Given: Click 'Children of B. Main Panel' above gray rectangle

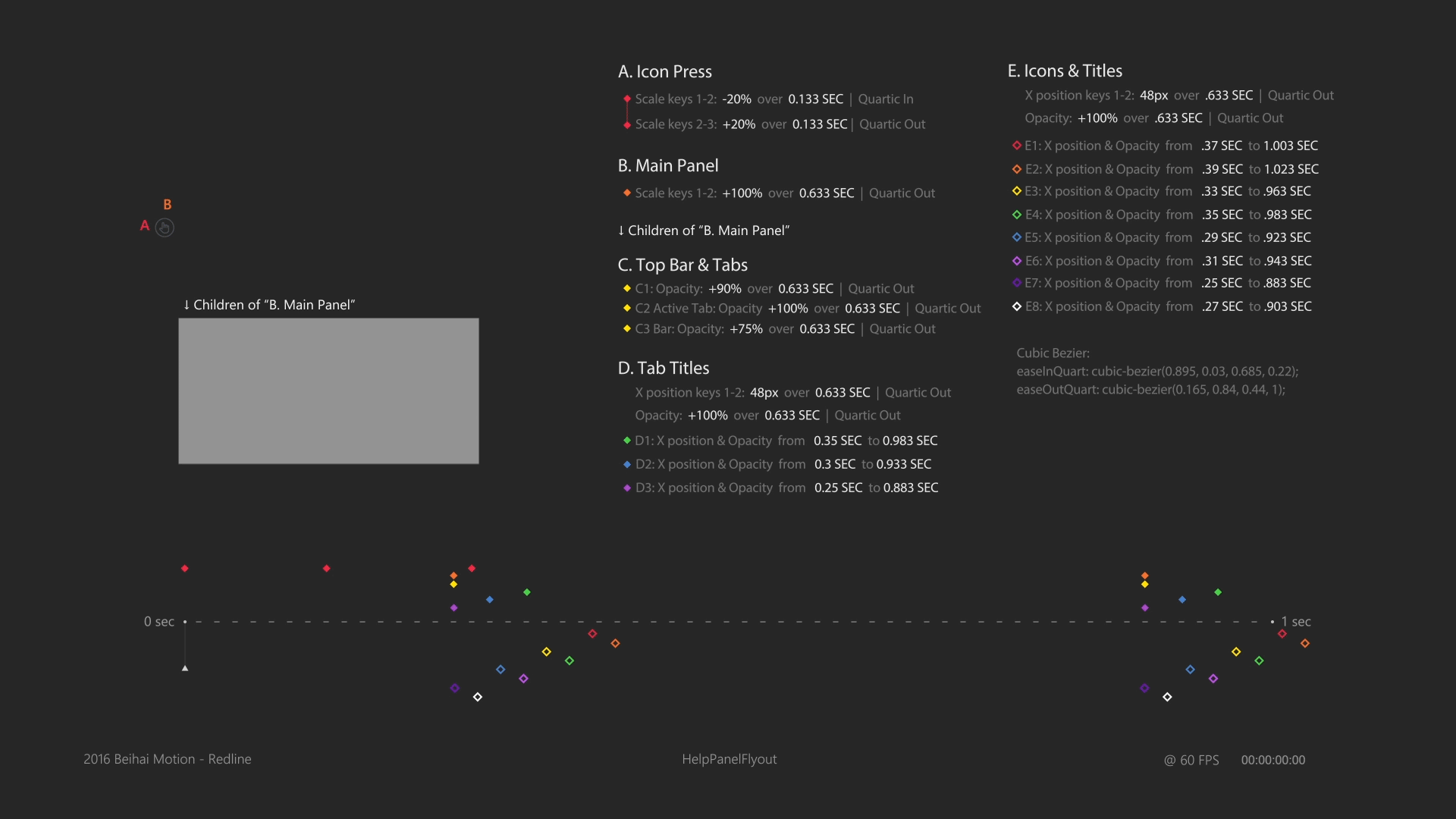Looking at the screenshot, I should click(269, 305).
